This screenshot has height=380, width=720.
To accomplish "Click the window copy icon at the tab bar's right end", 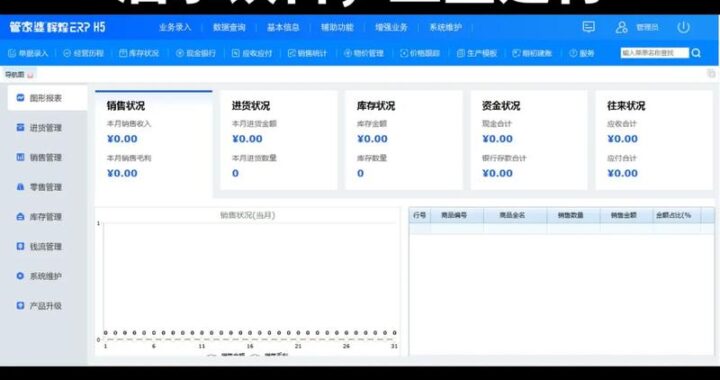I will tap(711, 74).
